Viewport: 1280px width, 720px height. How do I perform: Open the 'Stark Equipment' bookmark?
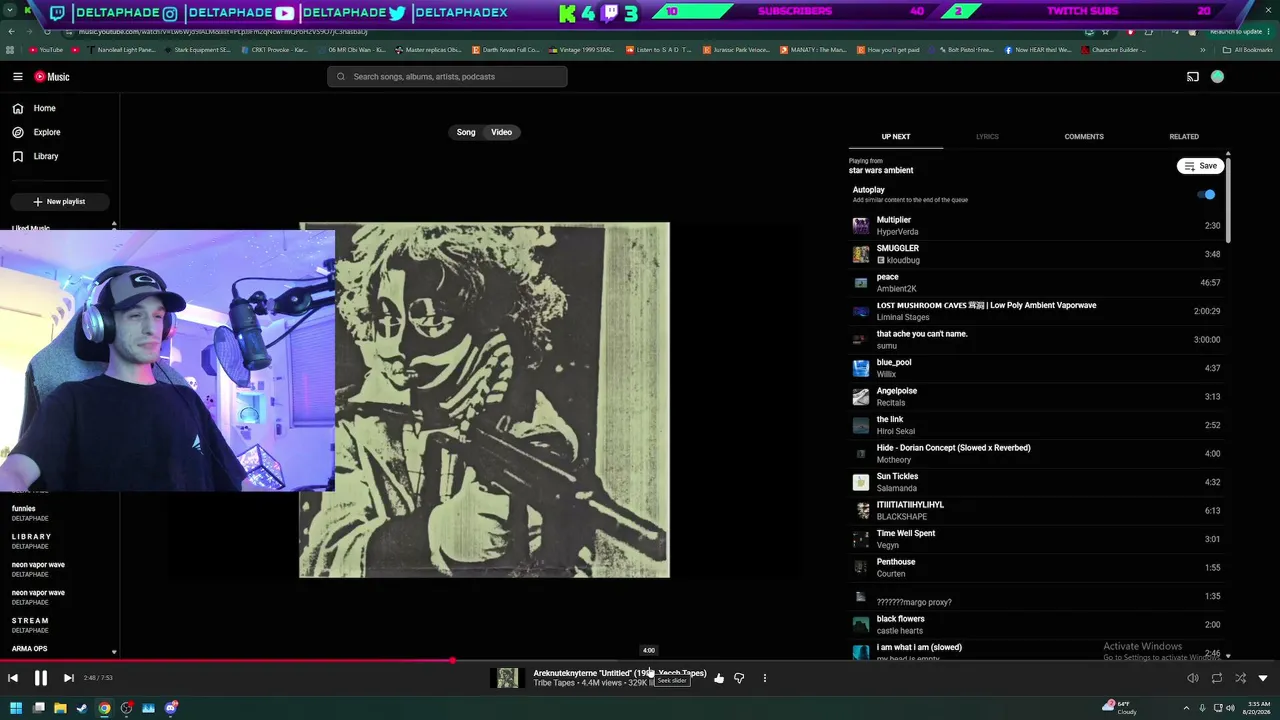pyautogui.click(x=196, y=50)
